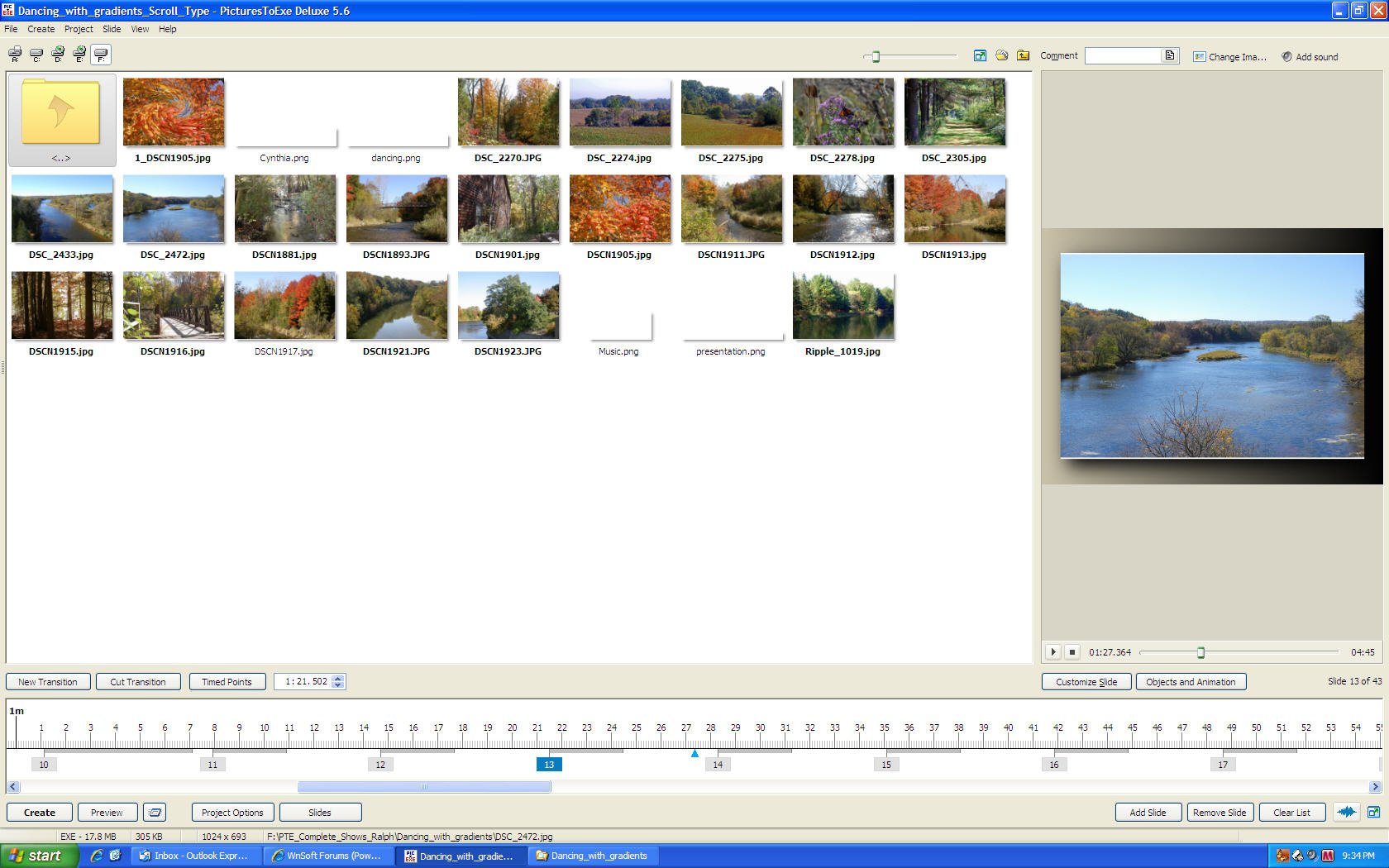
Task: Select the DSC_2433.jpg thumbnail
Action: tap(62, 208)
